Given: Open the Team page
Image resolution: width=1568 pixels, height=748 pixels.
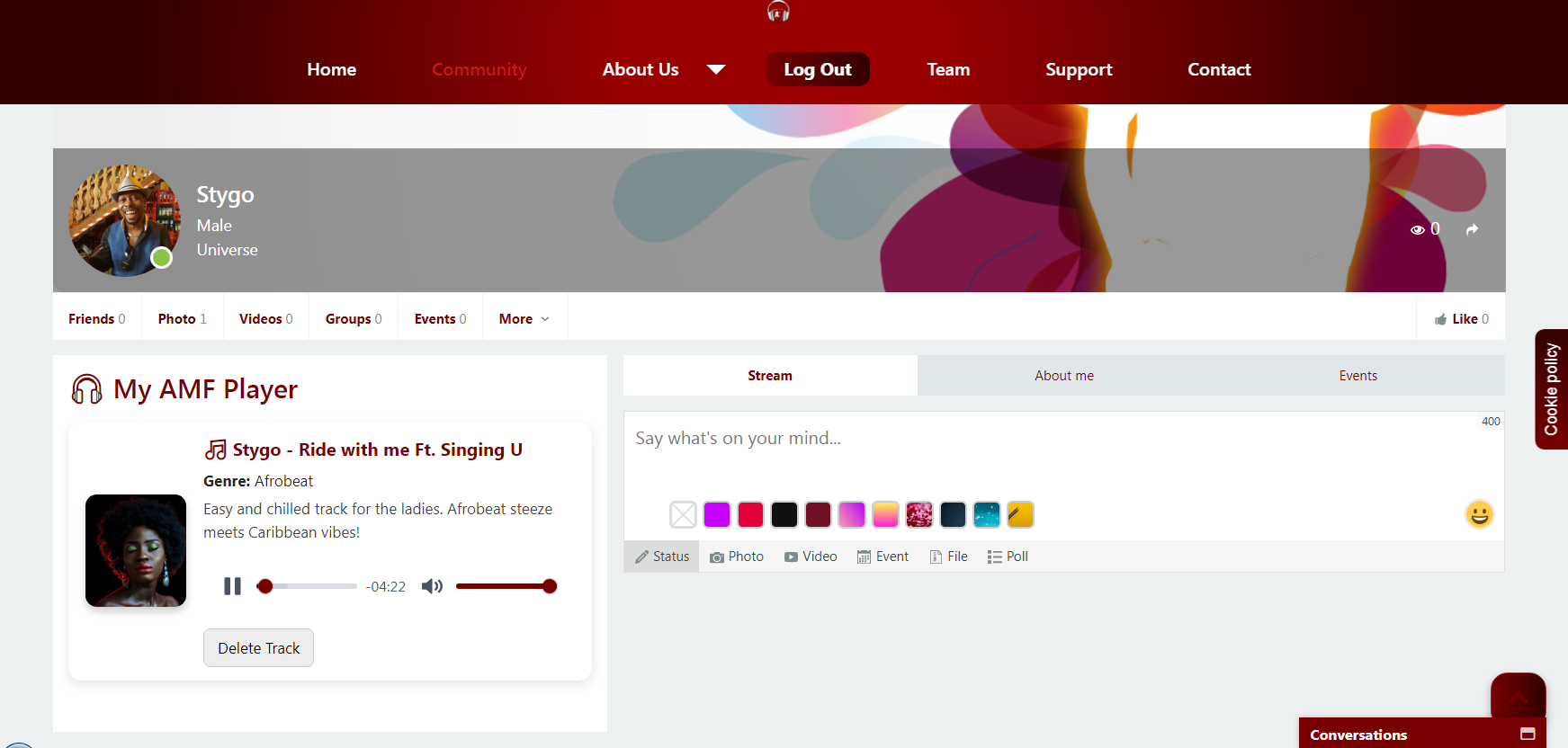Looking at the screenshot, I should (948, 69).
